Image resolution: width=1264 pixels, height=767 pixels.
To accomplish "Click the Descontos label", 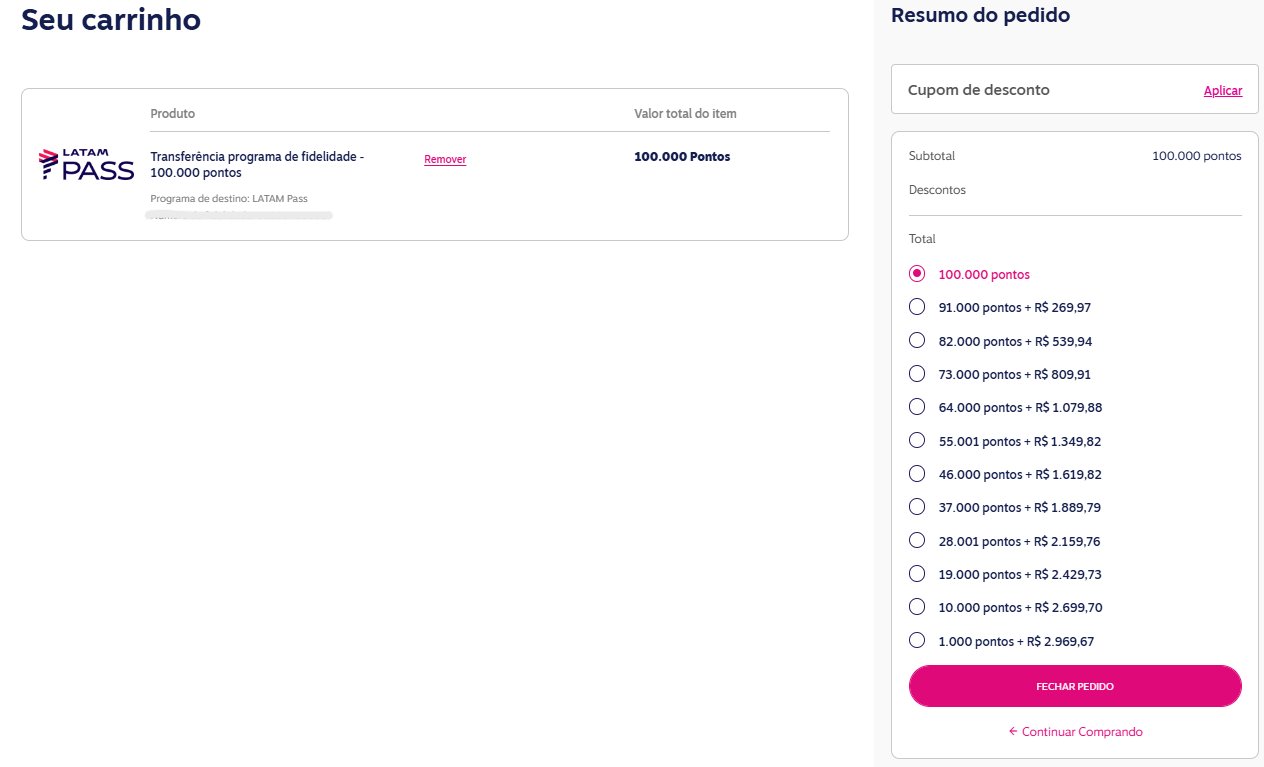I will (937, 189).
